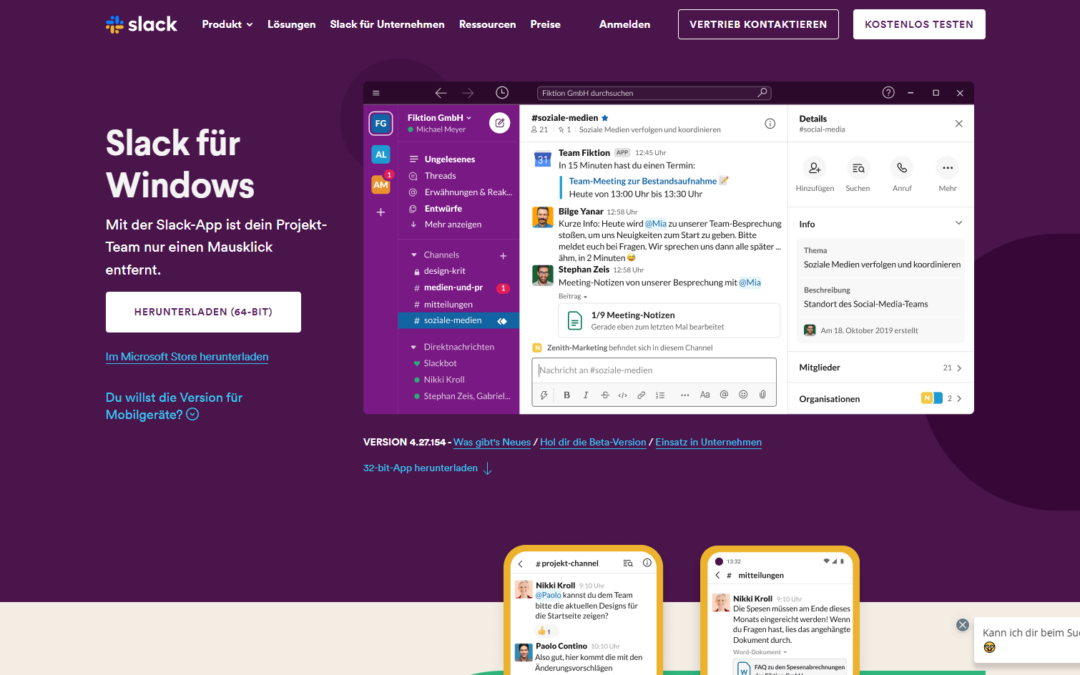
Task: Click the @ mention icon in message toolbar
Action: point(724,395)
